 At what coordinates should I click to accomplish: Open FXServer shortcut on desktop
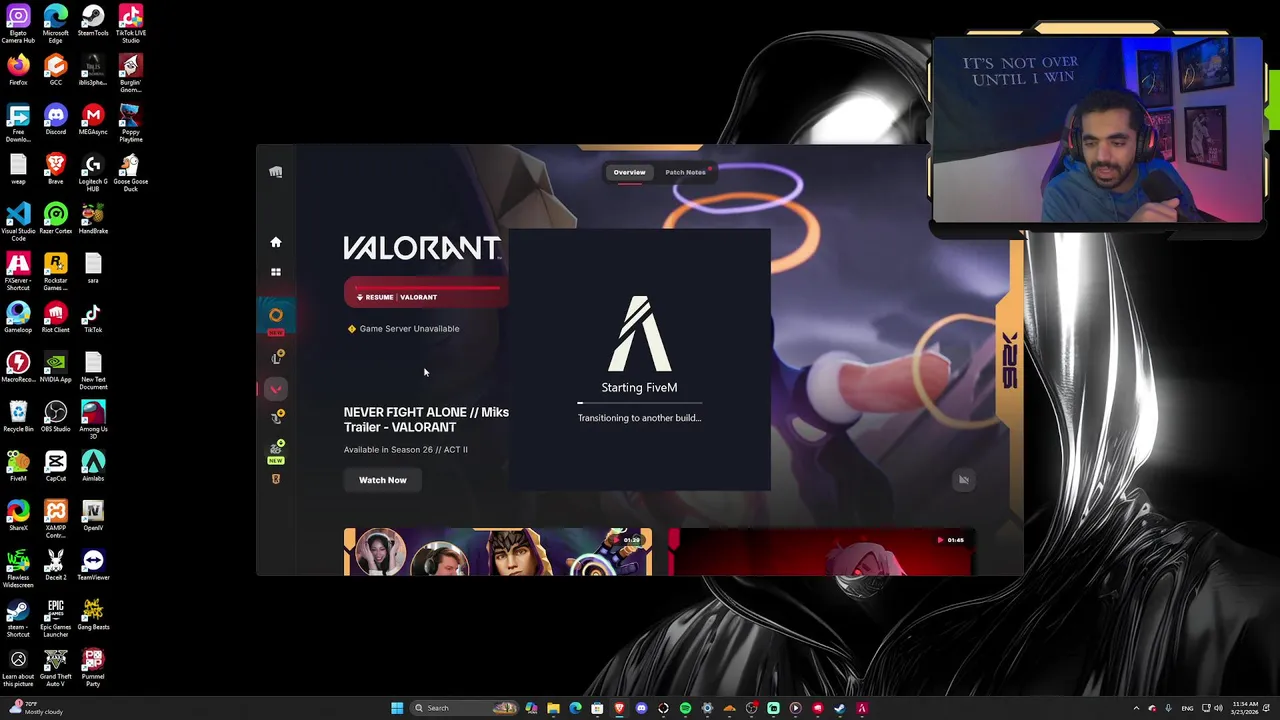[18, 272]
